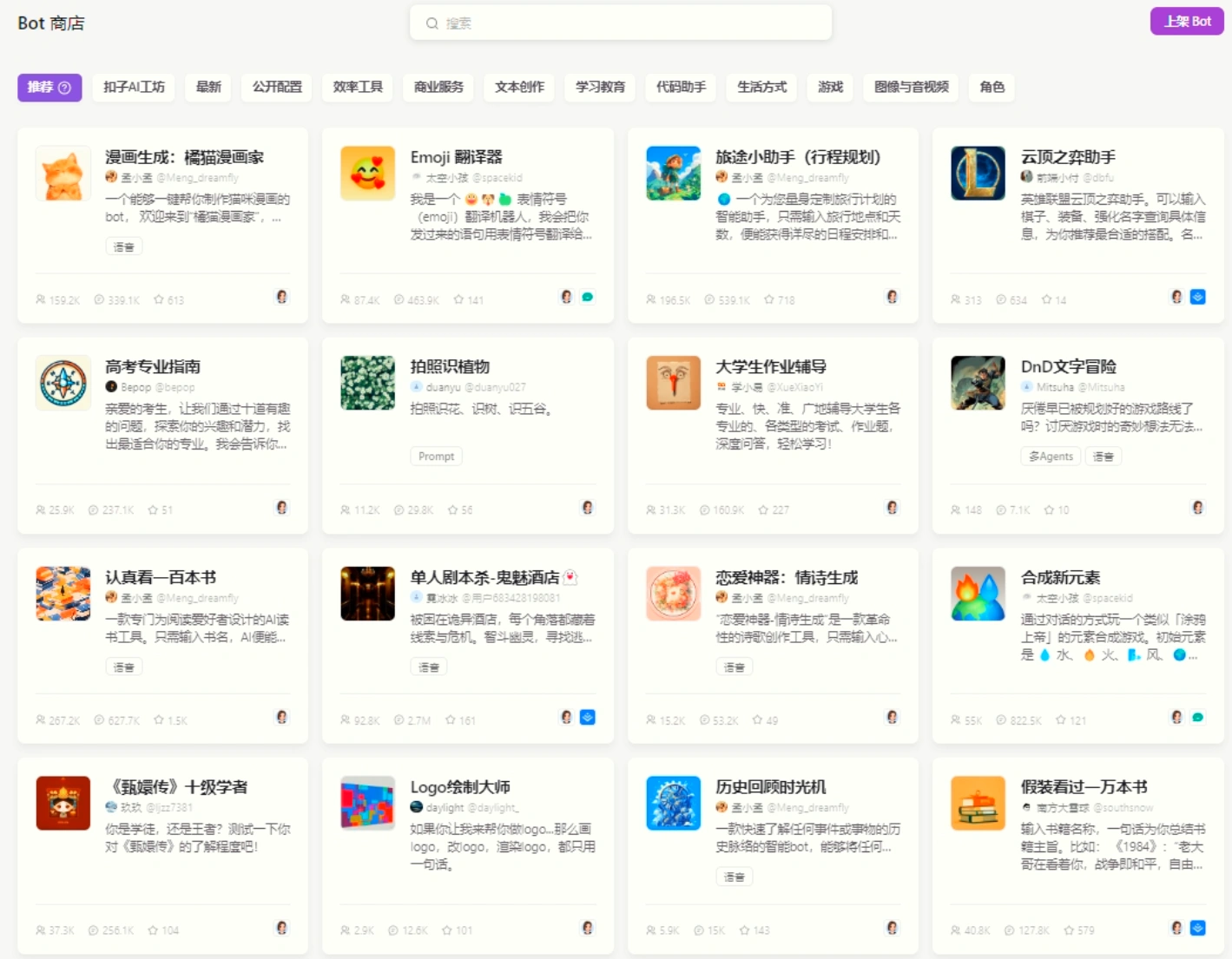Click the 多Agents tag on DnD文字冒险
This screenshot has height=959, width=1232.
[1051, 457]
